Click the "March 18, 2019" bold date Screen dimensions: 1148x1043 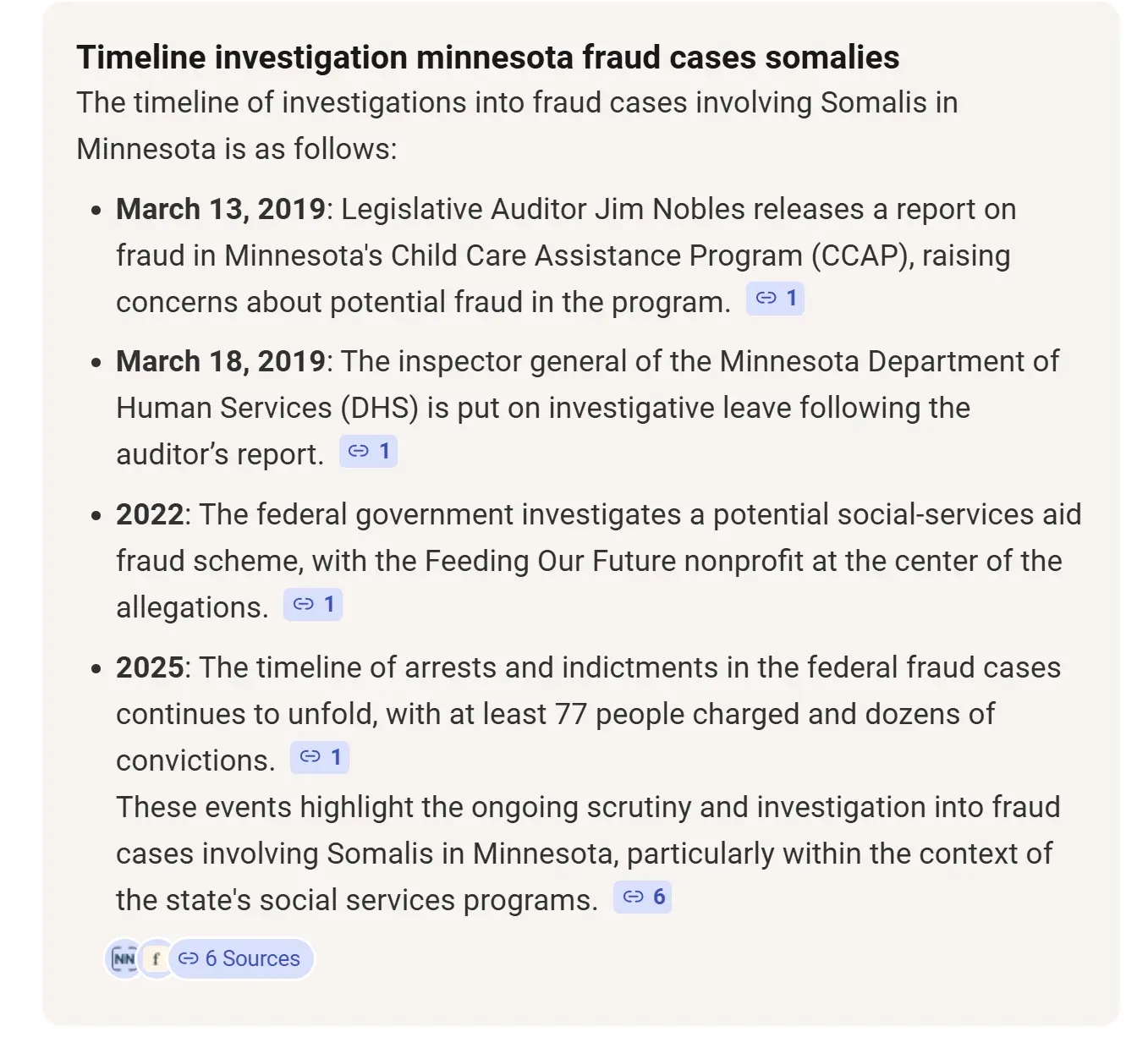point(220,361)
